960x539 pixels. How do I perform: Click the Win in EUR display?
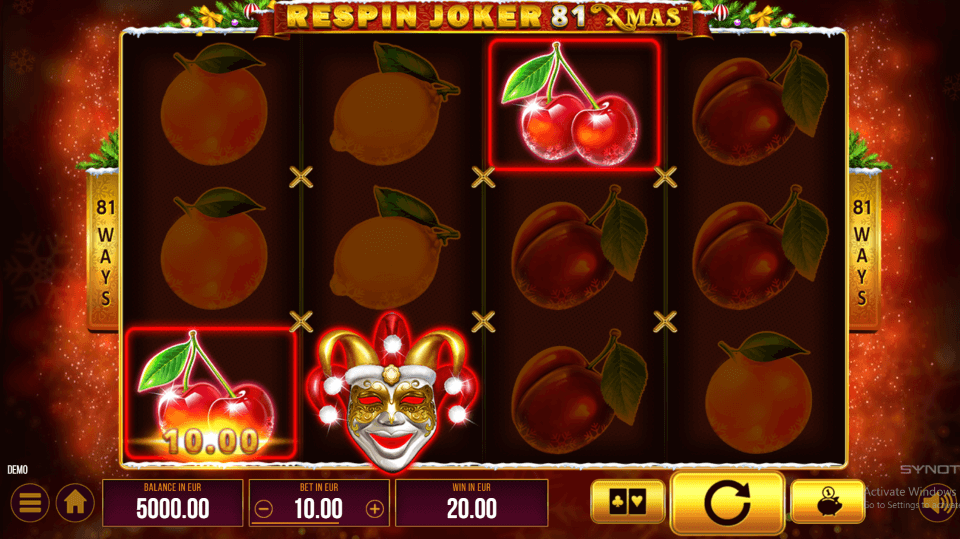(471, 503)
